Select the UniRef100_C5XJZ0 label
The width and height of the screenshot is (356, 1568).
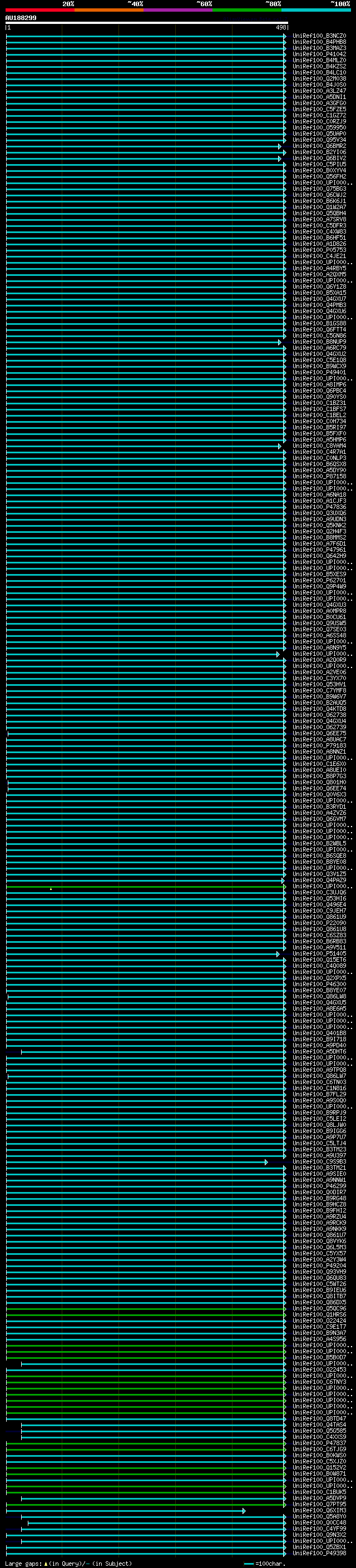319,1461
